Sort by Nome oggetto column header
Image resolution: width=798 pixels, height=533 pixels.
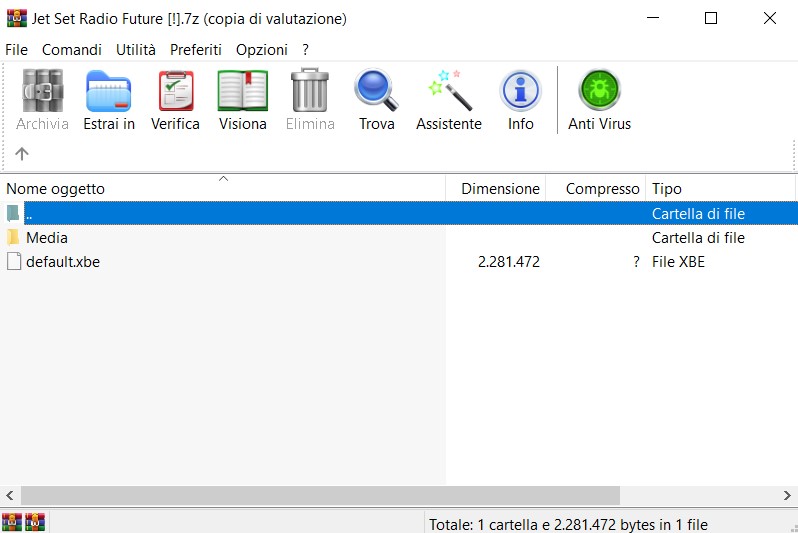223,188
